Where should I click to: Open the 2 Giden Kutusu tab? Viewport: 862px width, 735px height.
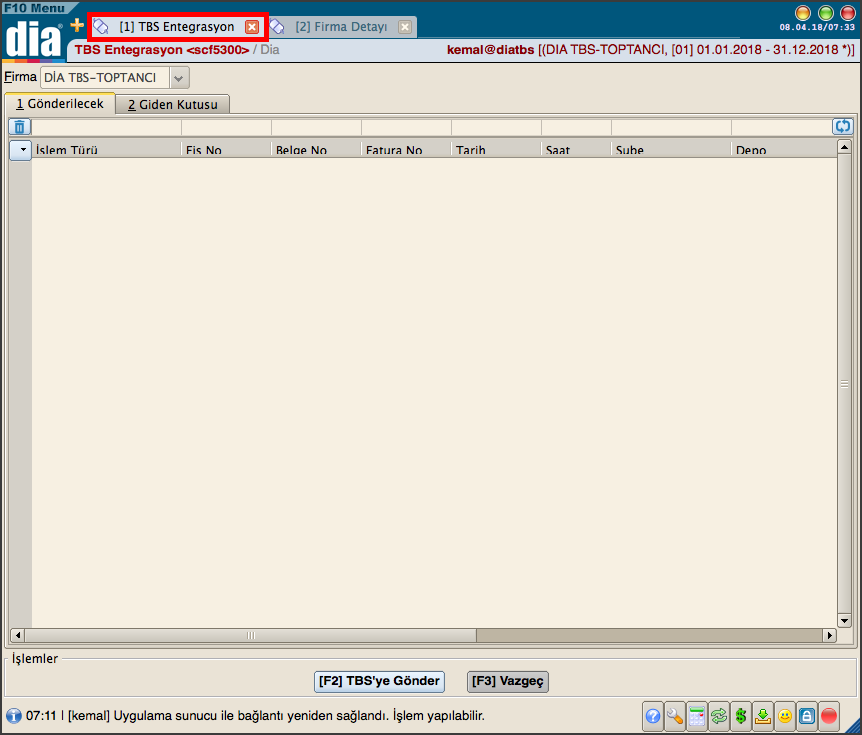click(173, 104)
